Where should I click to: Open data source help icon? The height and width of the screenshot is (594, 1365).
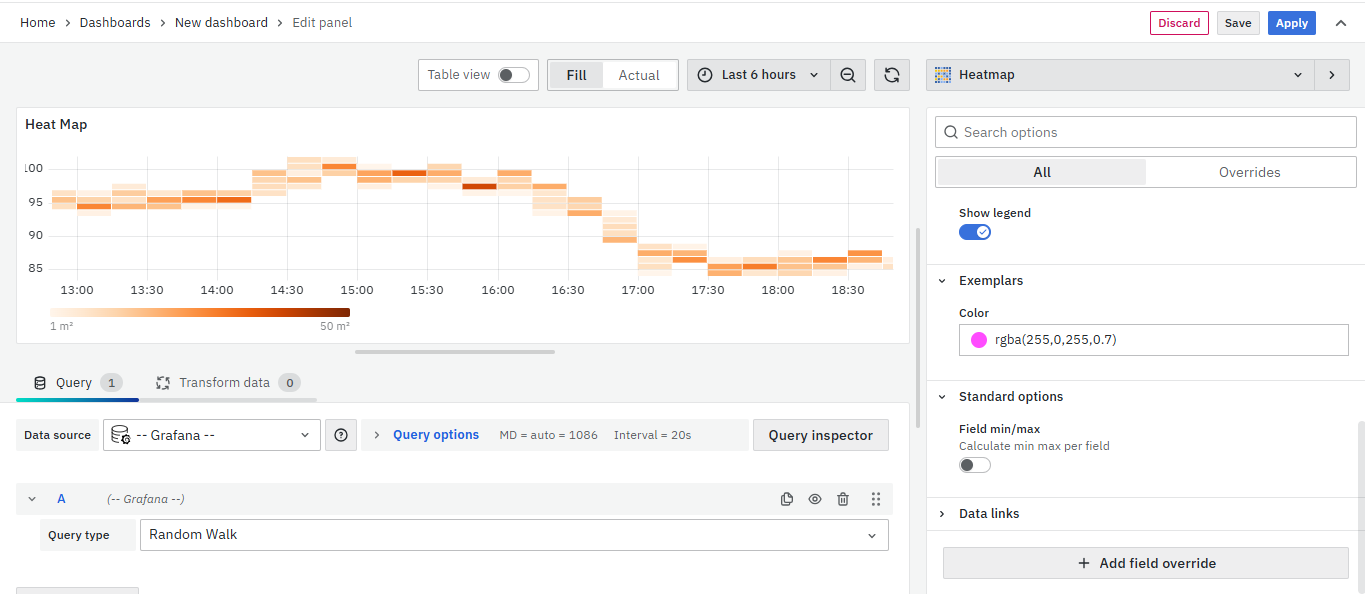click(x=341, y=435)
